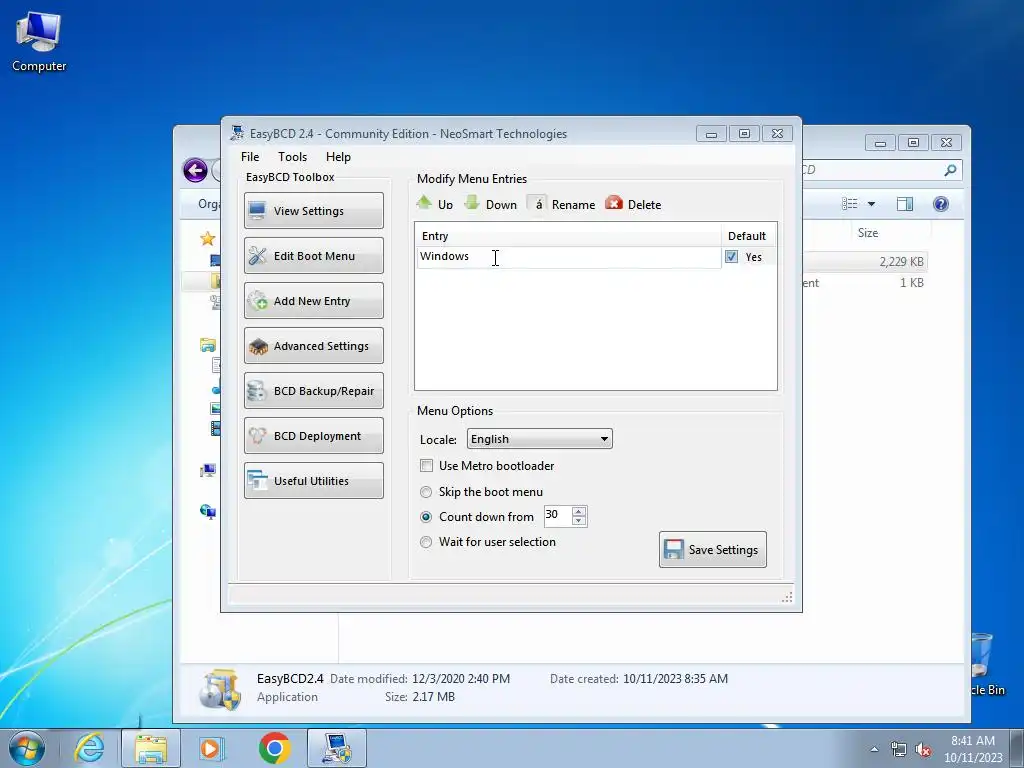Open Explorer help icon
The height and width of the screenshot is (768, 1024).
pos(940,204)
